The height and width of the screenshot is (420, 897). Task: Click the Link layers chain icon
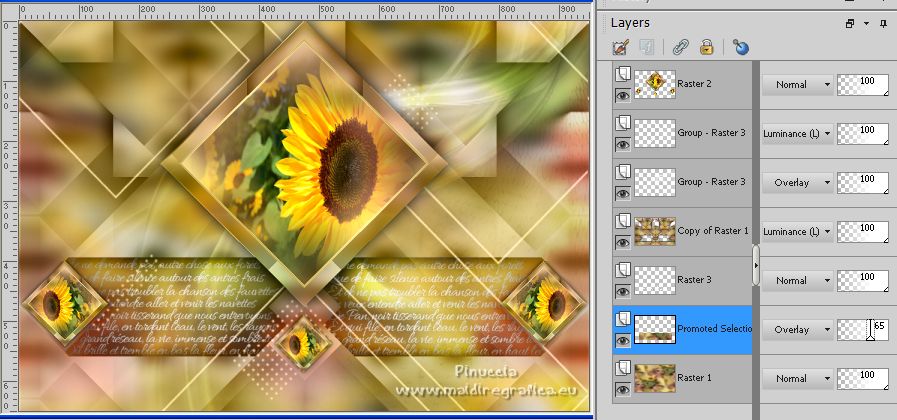click(x=680, y=47)
